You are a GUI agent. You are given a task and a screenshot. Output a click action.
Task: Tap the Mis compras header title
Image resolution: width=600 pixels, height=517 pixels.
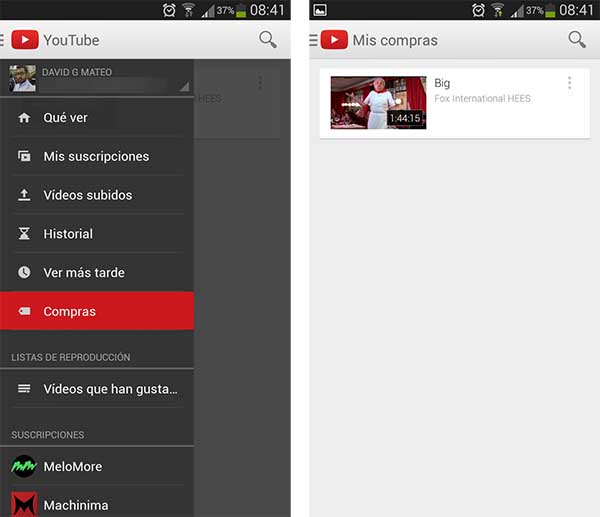point(395,40)
